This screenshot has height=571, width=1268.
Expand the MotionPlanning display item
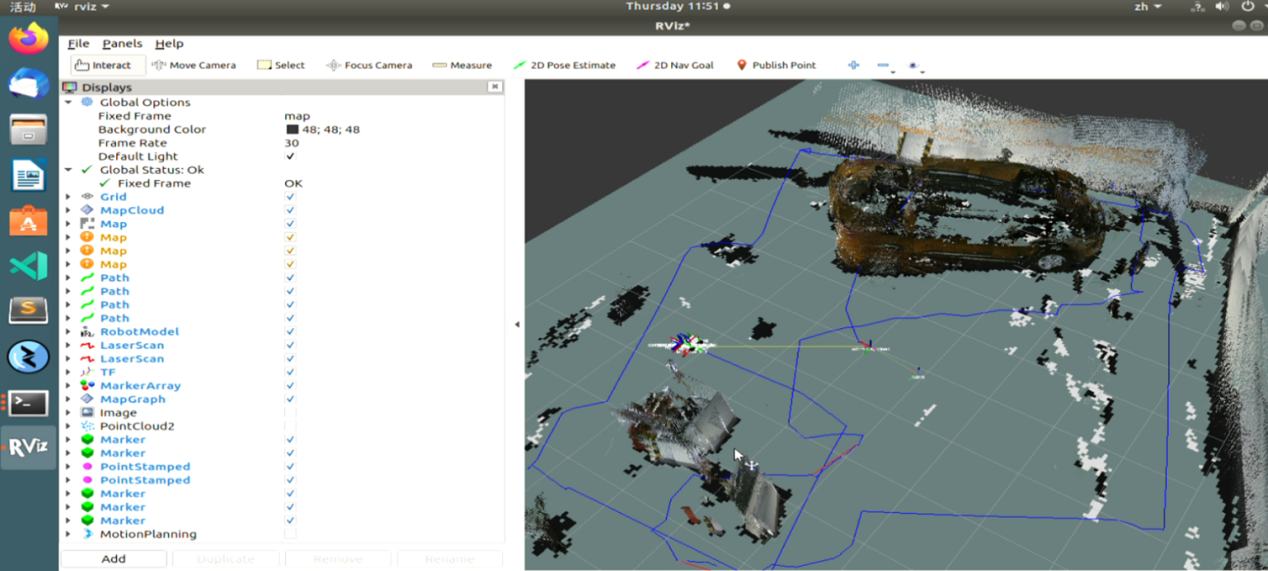point(68,534)
